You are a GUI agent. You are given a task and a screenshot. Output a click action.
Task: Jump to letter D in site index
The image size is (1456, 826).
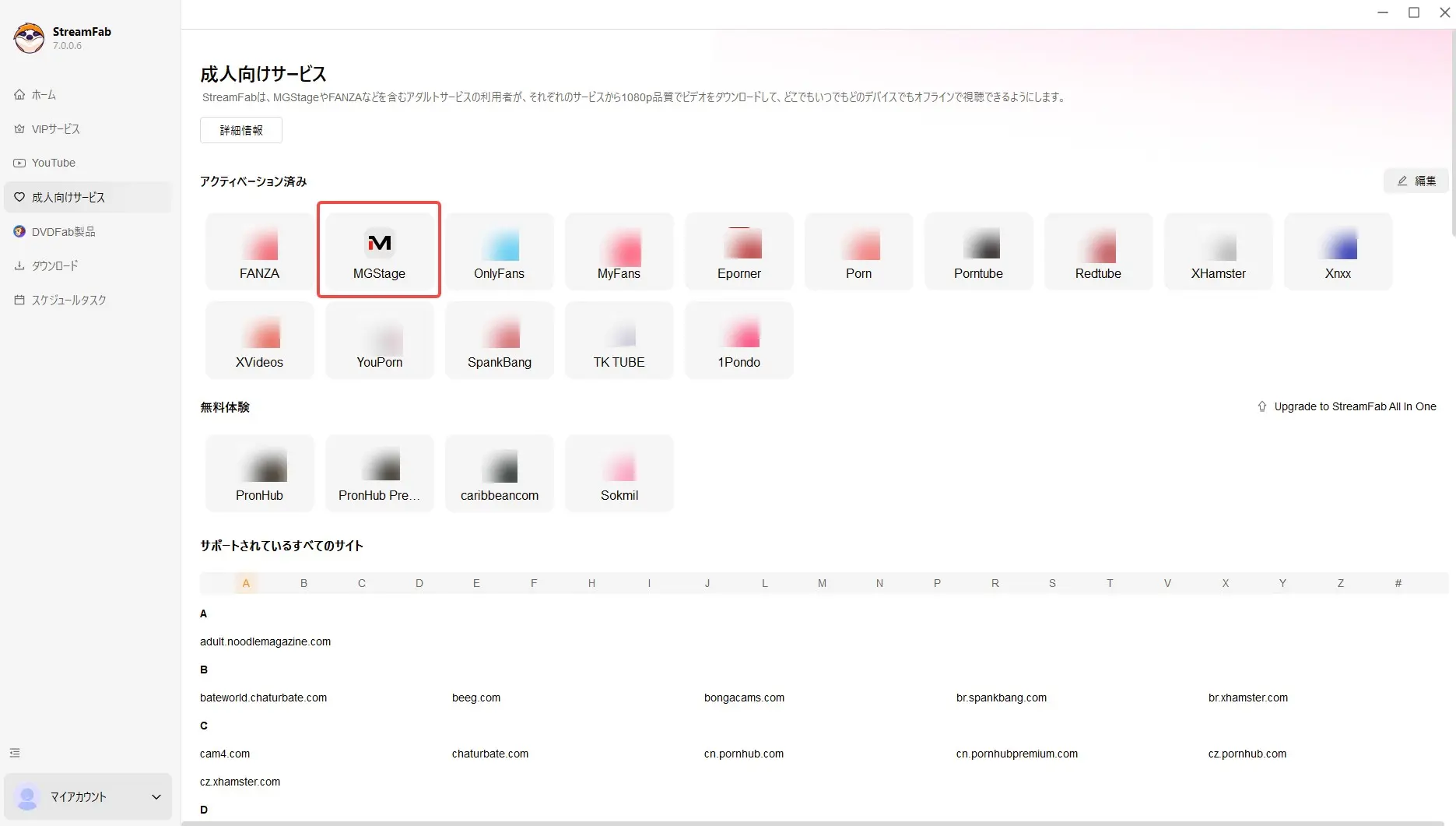point(419,583)
